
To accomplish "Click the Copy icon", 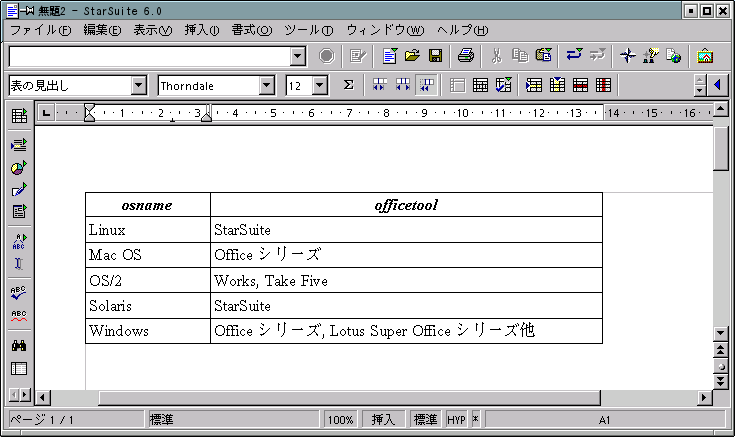I will [520, 56].
